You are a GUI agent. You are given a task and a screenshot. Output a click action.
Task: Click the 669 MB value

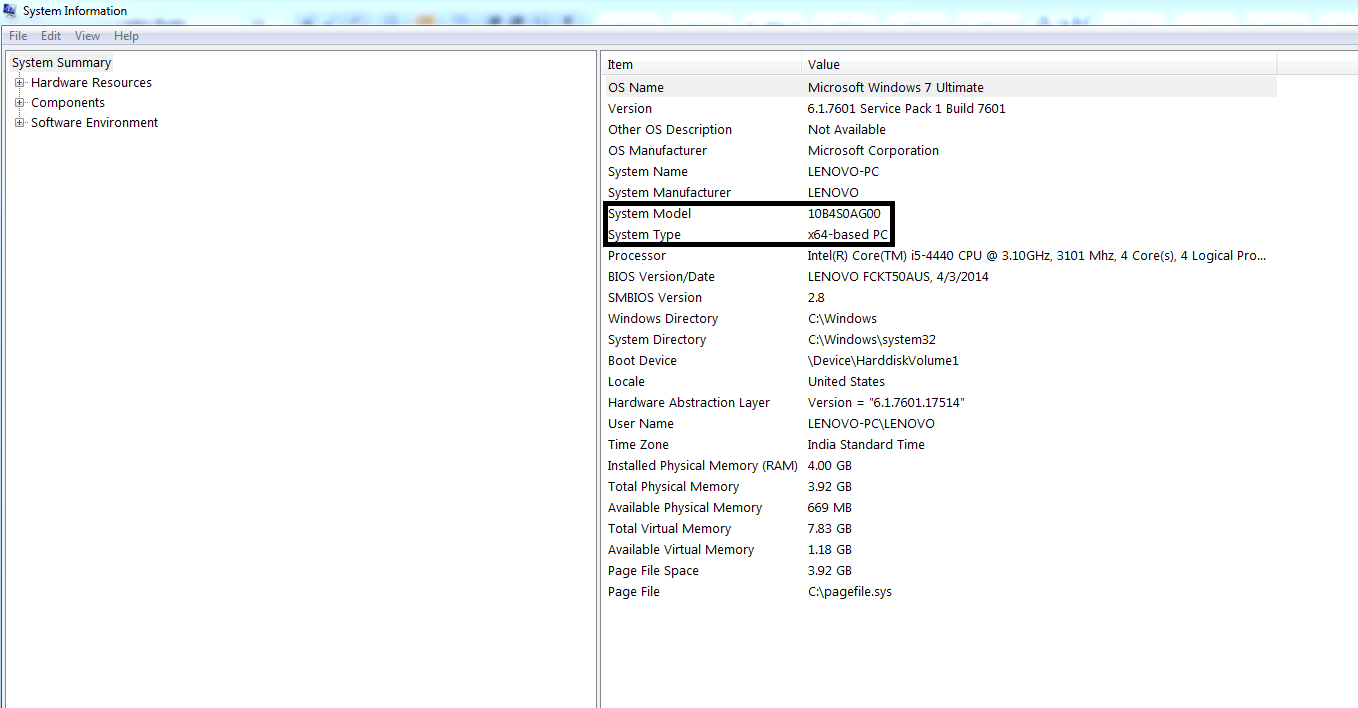coord(830,508)
